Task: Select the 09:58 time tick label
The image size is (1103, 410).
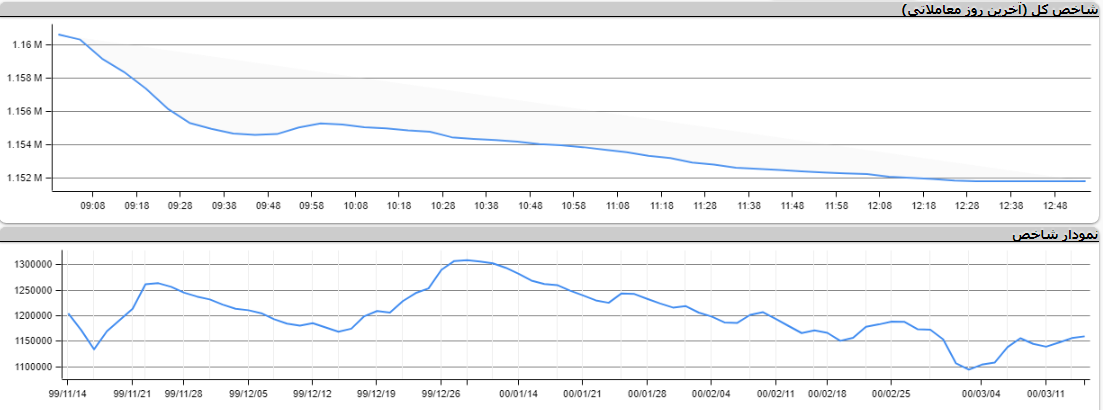Action: click(x=312, y=205)
